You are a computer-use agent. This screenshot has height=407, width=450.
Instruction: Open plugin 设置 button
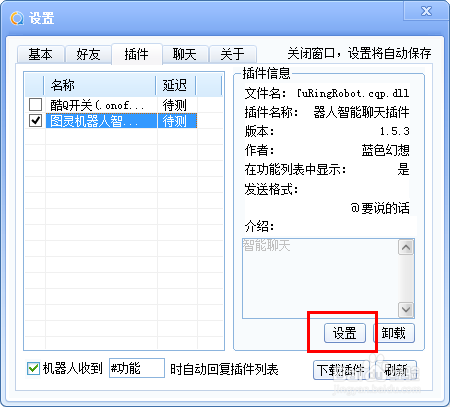coord(345,333)
